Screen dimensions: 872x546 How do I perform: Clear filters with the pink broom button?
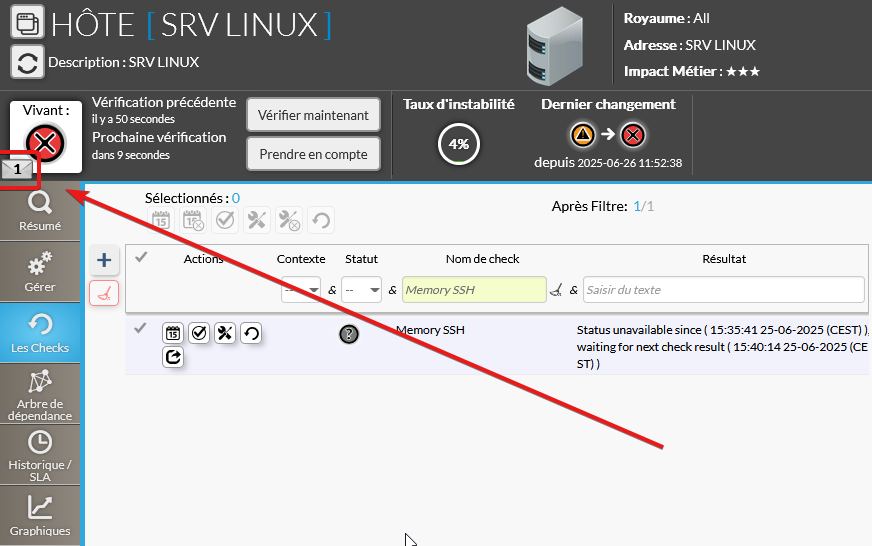tap(105, 292)
